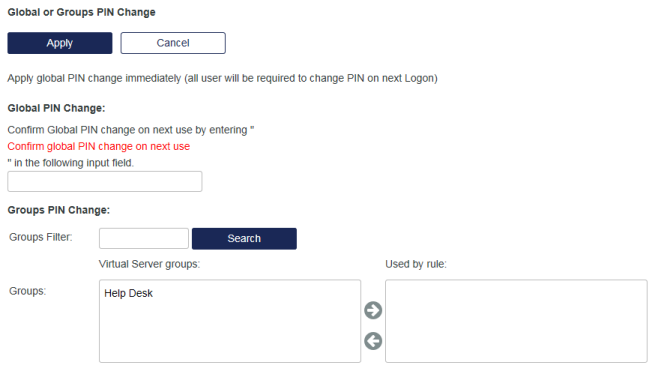Select Help Desk in Virtual Server groups
The image size is (652, 365).
click(x=128, y=293)
